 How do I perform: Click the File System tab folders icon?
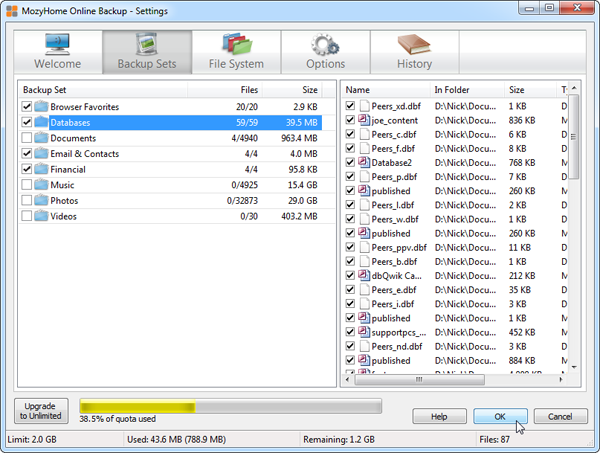pyautogui.click(x=237, y=44)
